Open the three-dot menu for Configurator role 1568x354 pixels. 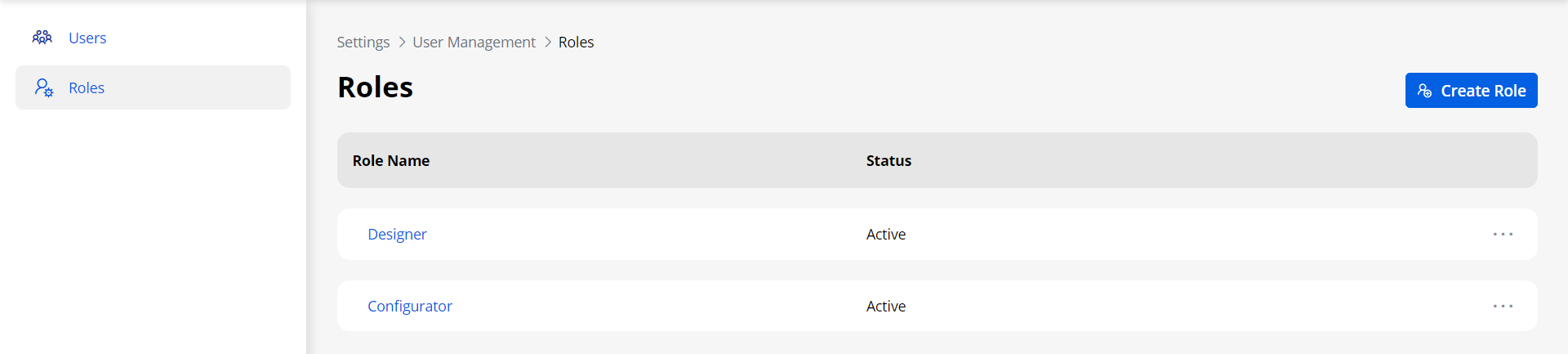tap(1503, 307)
